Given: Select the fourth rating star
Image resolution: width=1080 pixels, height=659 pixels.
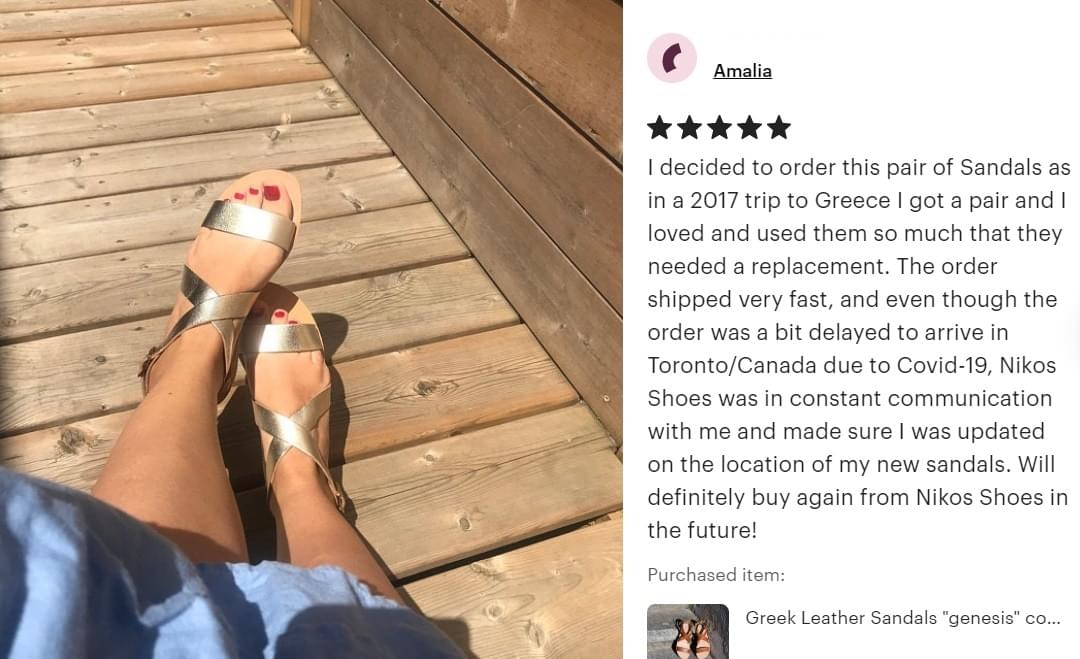Looking at the screenshot, I should pos(749,127).
